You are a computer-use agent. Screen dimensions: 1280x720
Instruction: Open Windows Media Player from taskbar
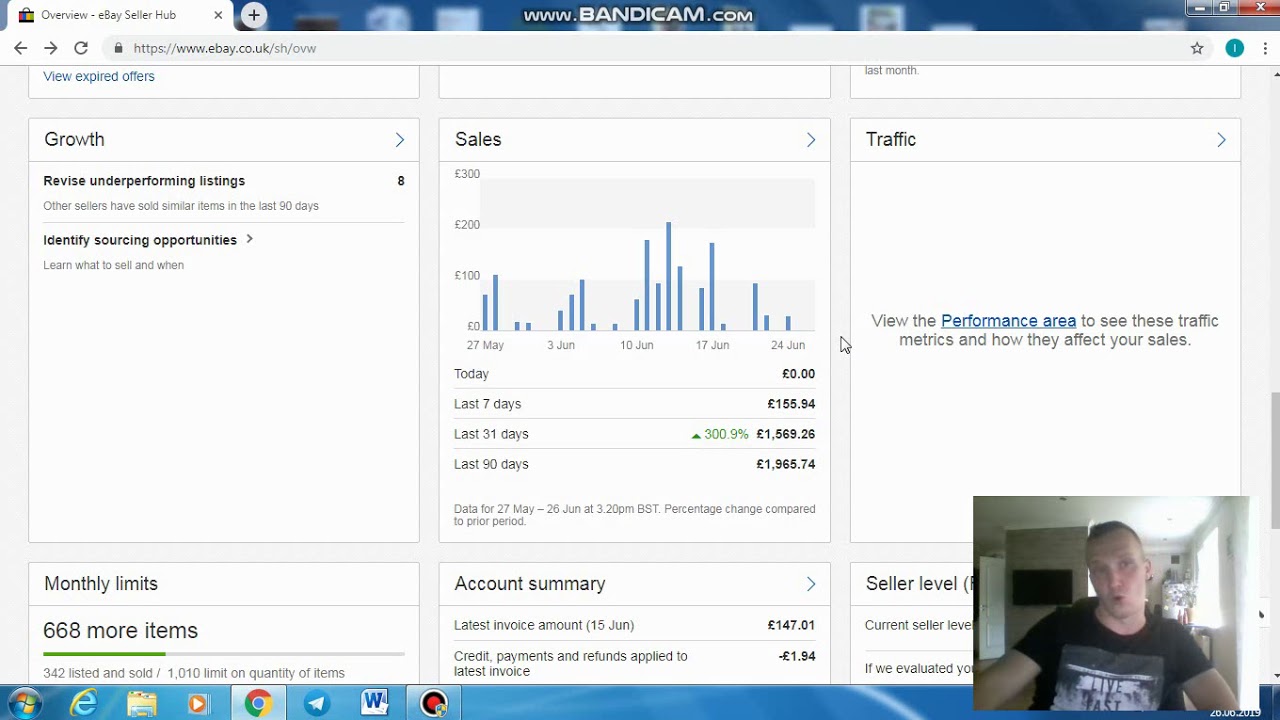point(198,704)
